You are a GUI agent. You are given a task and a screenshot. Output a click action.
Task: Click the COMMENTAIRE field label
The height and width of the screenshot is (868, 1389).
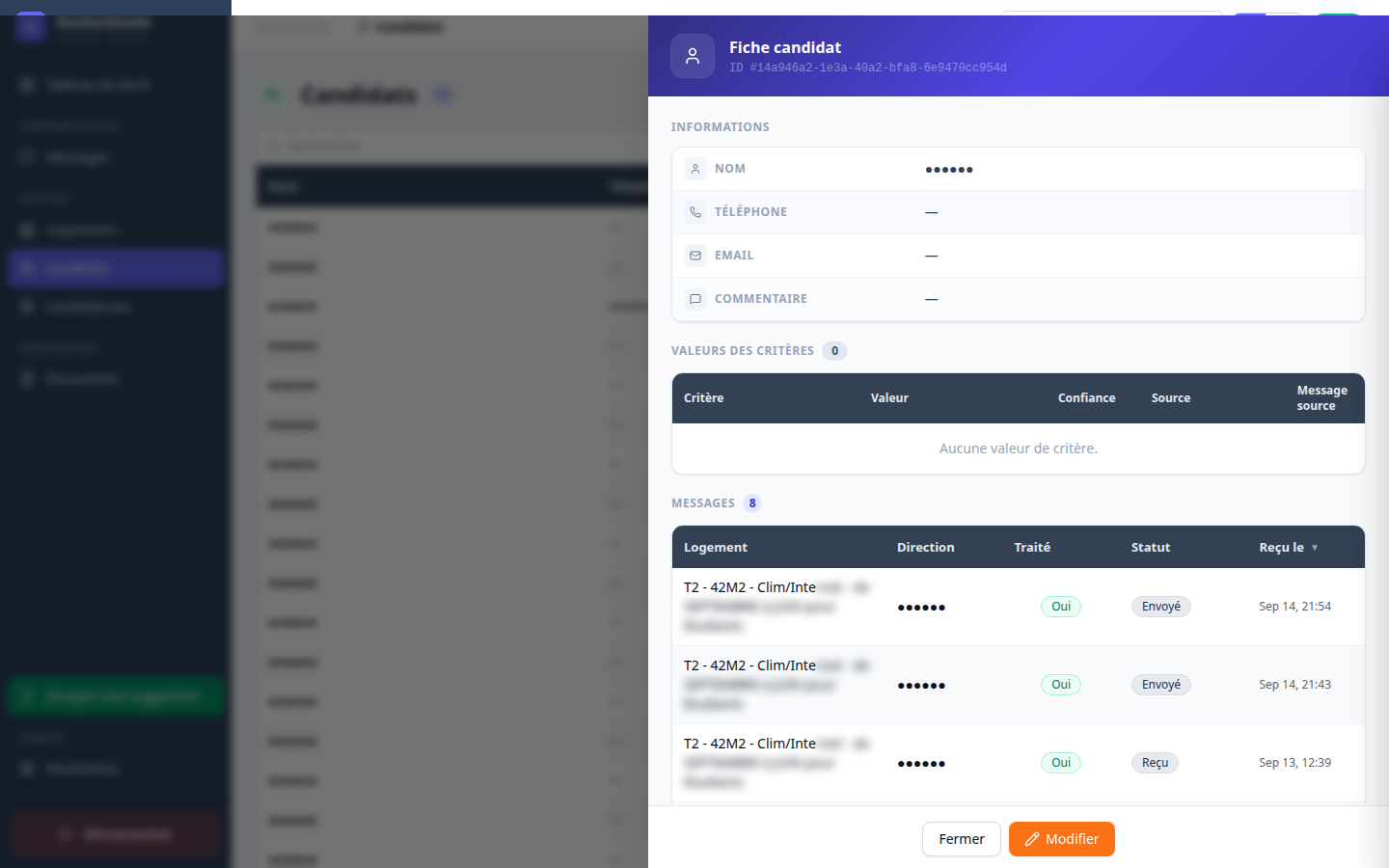pyautogui.click(x=761, y=299)
